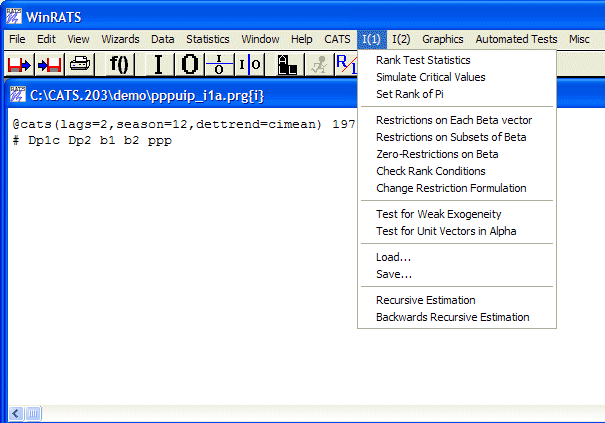Select Test for Weak Exogeneity
Screen dimensions: 605x423
[438, 214]
